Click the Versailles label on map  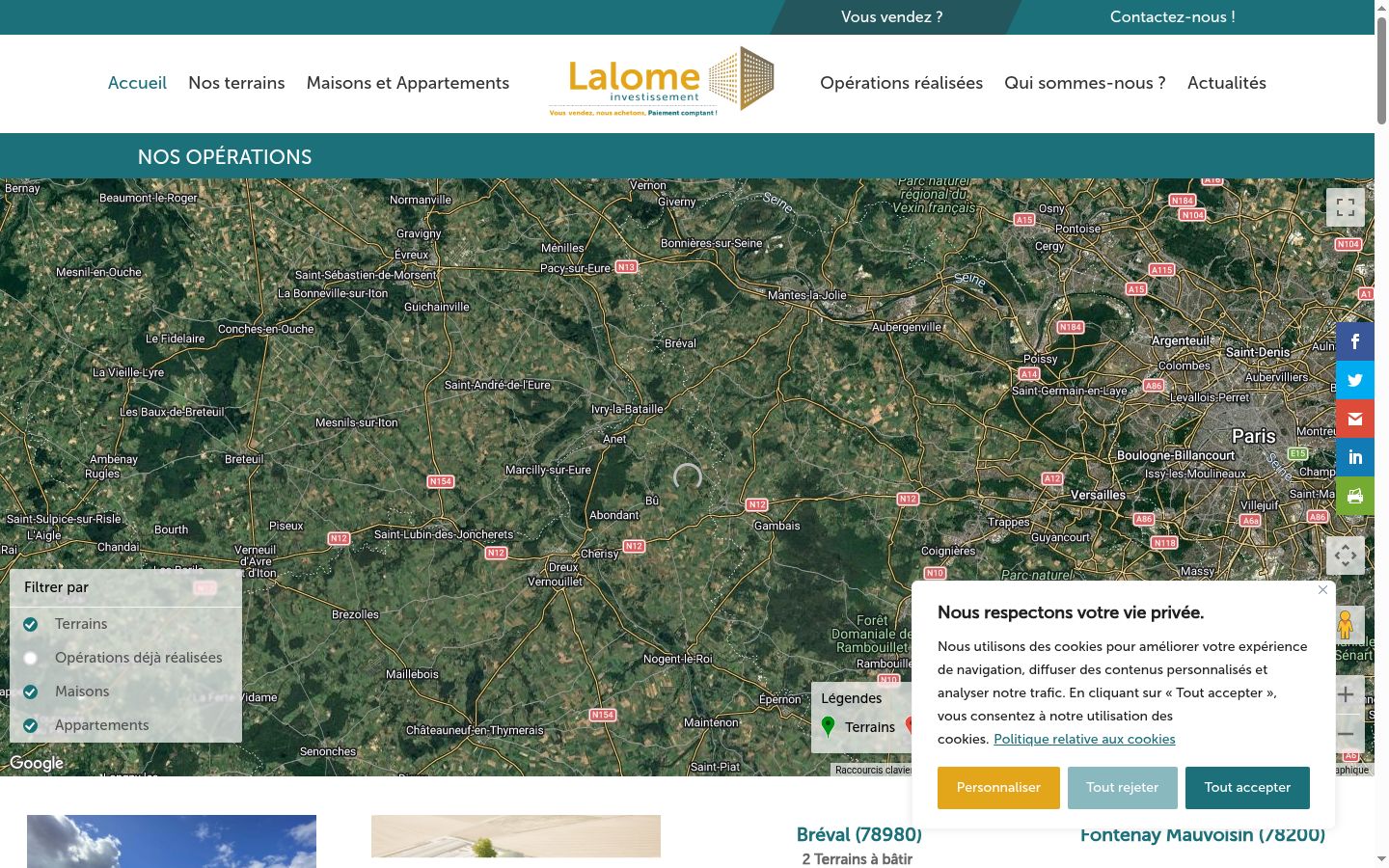click(1099, 495)
